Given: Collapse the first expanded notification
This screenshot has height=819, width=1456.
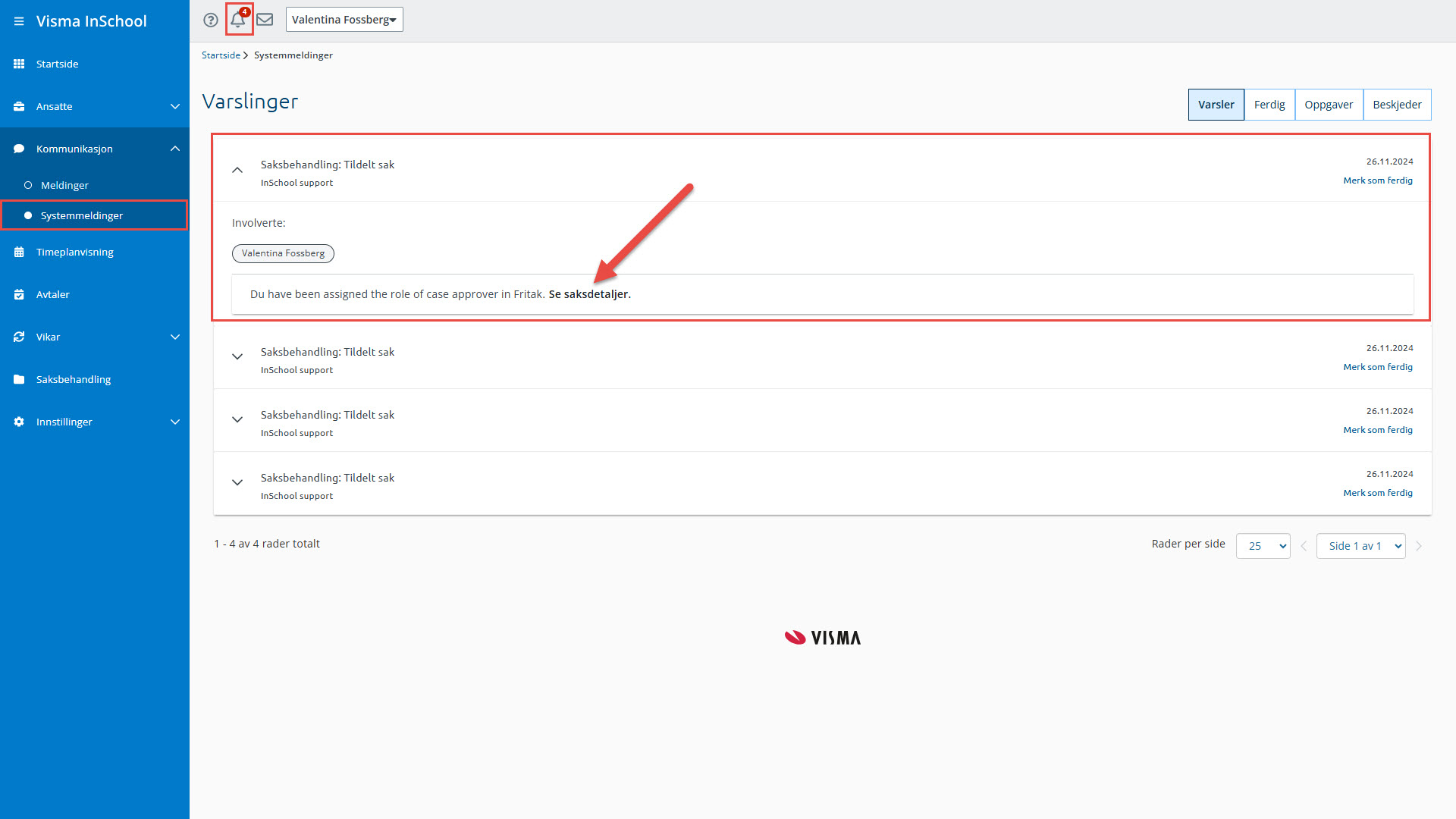Looking at the screenshot, I should (x=237, y=171).
